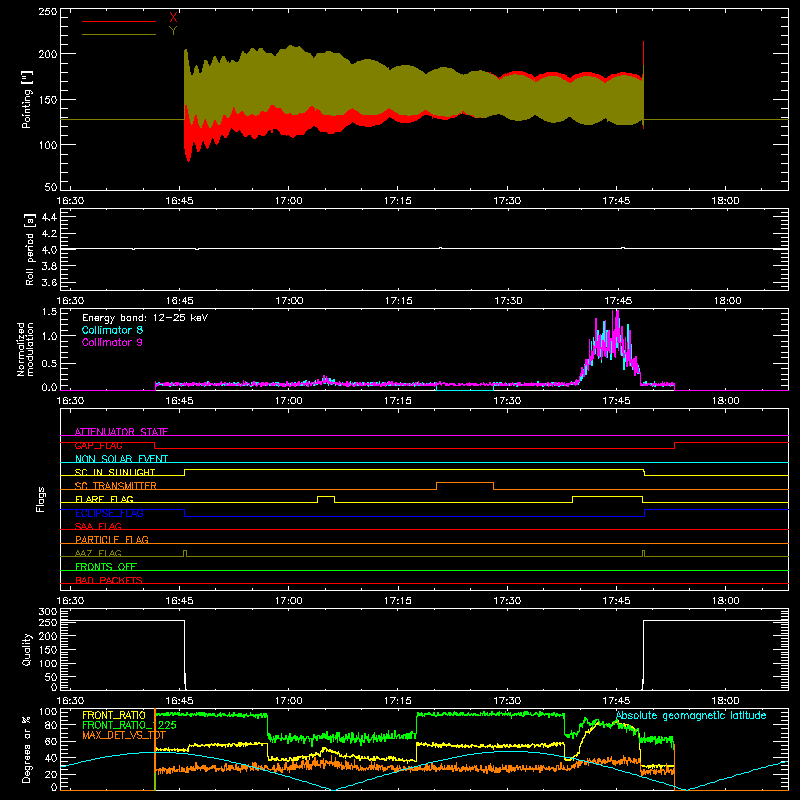
Task: Click the BAD_PACKETS flag label
Action: pos(109,580)
